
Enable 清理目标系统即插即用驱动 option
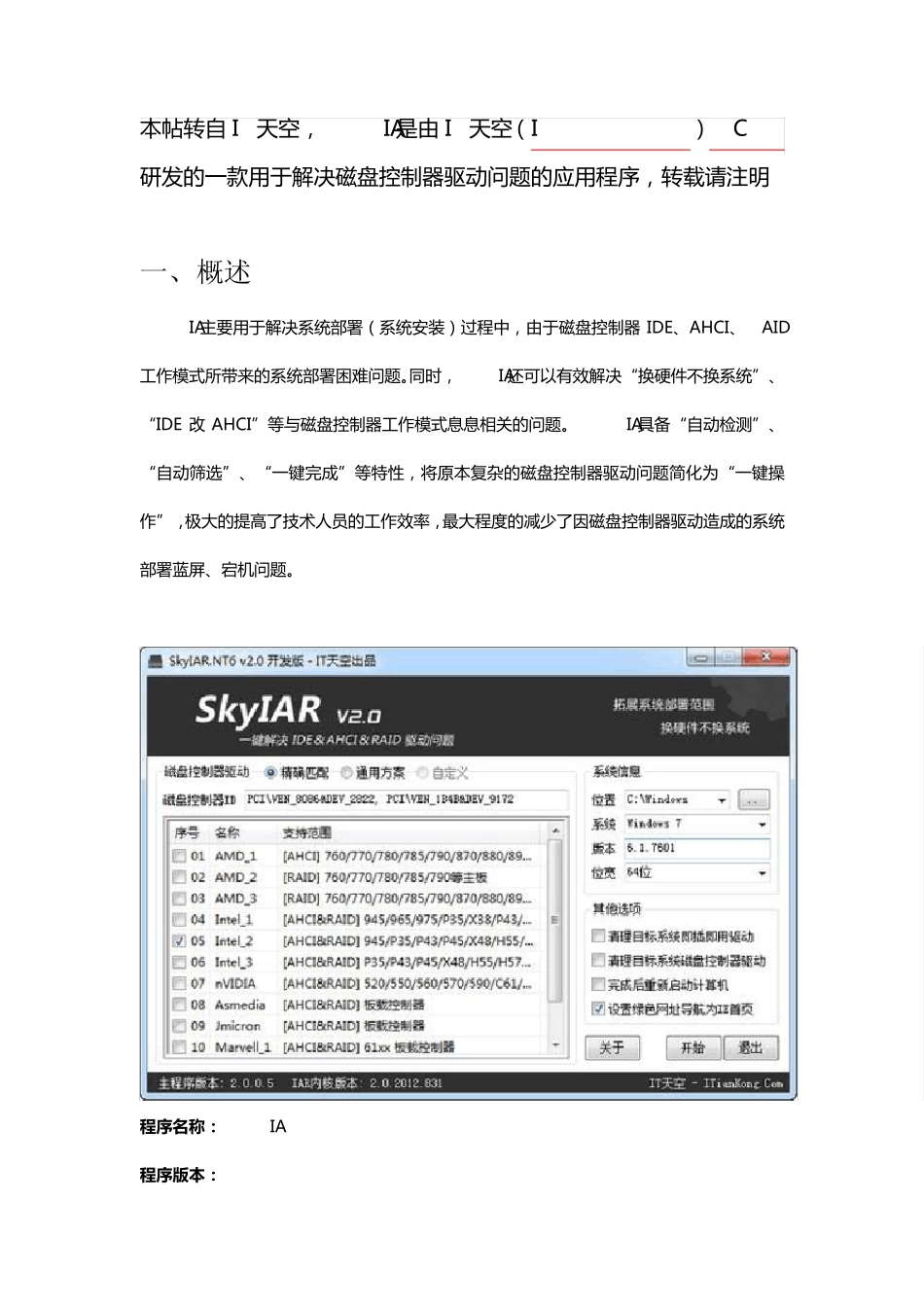point(598,936)
